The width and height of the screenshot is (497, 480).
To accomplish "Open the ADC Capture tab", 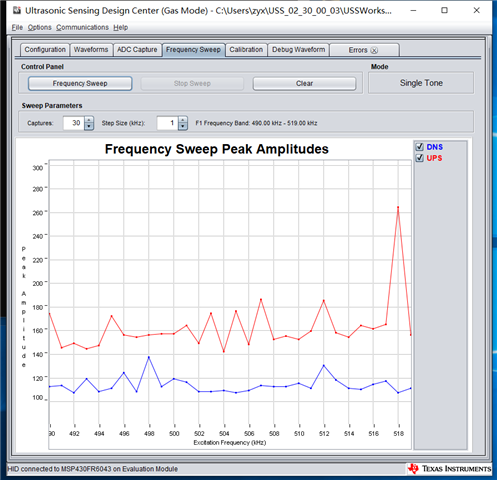I will point(137,50).
